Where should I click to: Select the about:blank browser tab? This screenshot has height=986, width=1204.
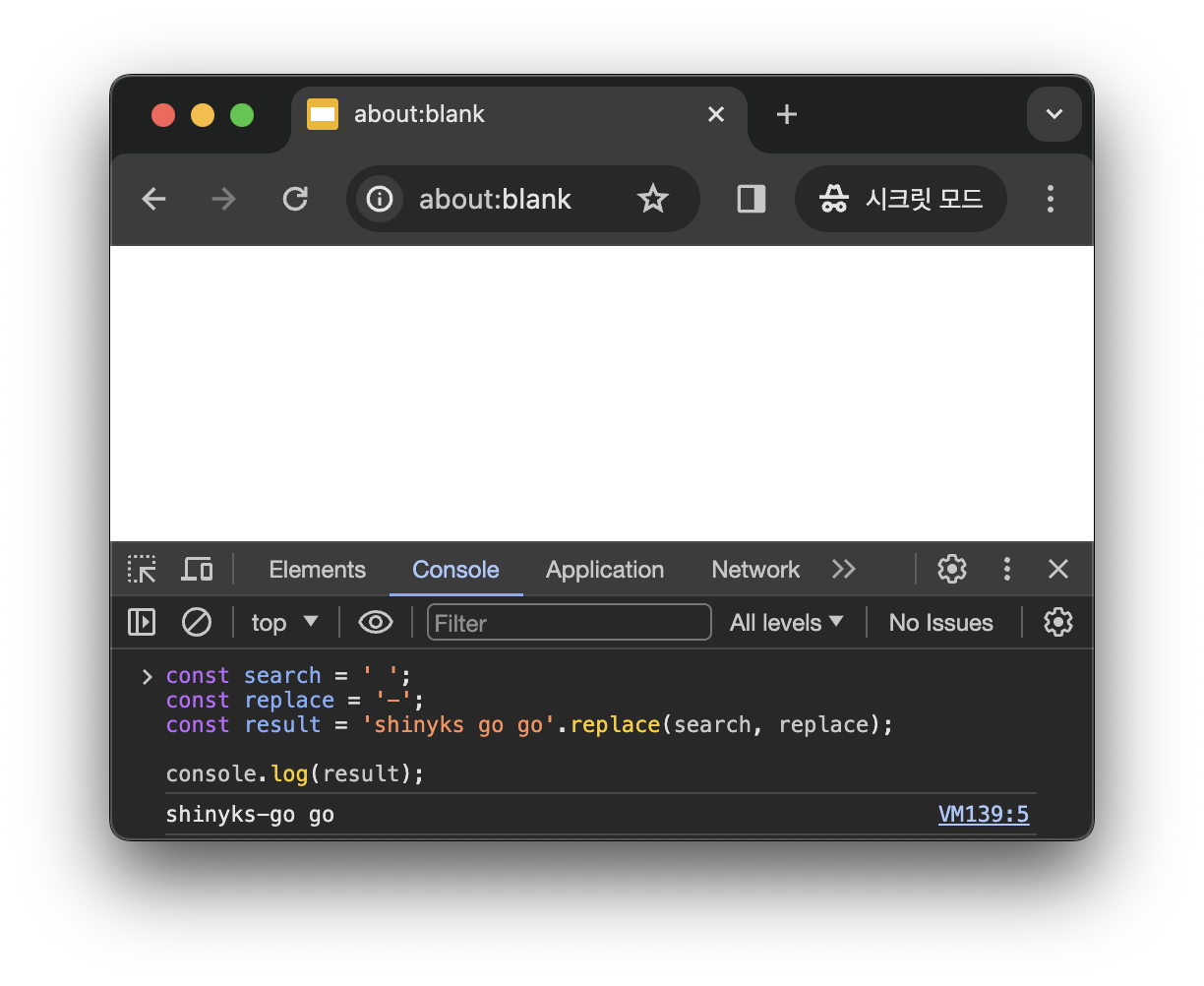pos(519,114)
